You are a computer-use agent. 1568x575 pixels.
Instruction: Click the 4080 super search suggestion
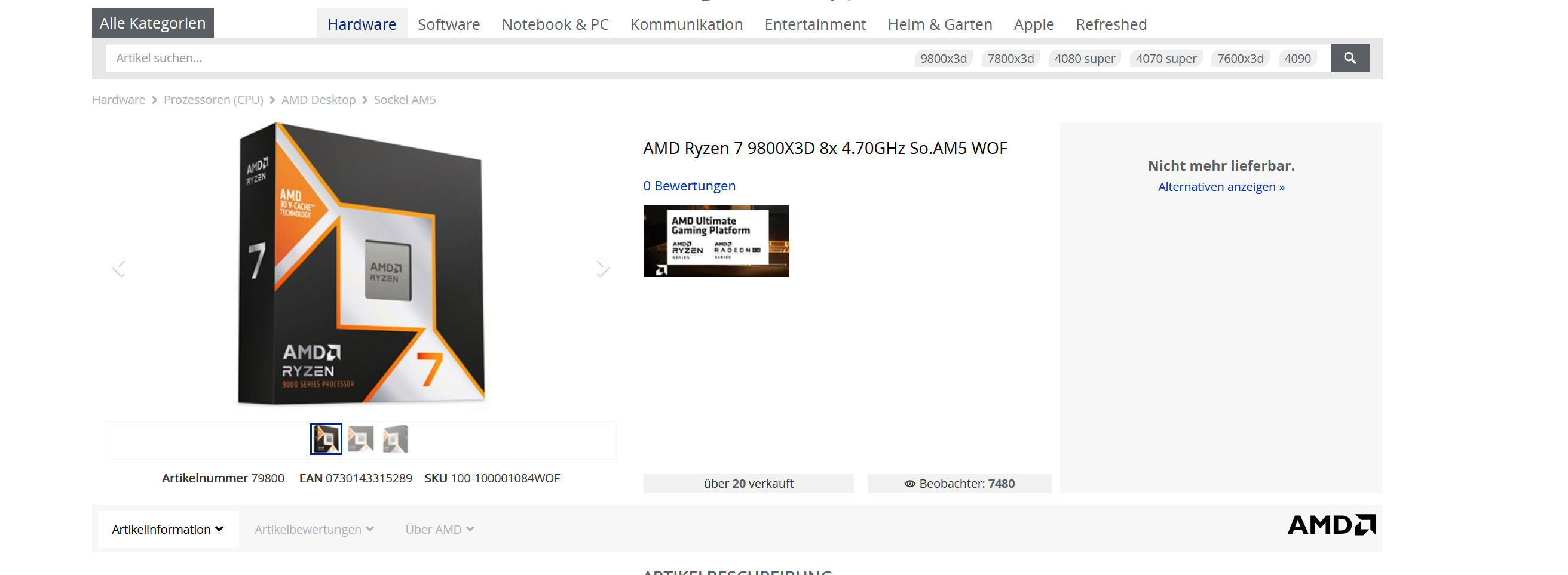coord(1084,59)
